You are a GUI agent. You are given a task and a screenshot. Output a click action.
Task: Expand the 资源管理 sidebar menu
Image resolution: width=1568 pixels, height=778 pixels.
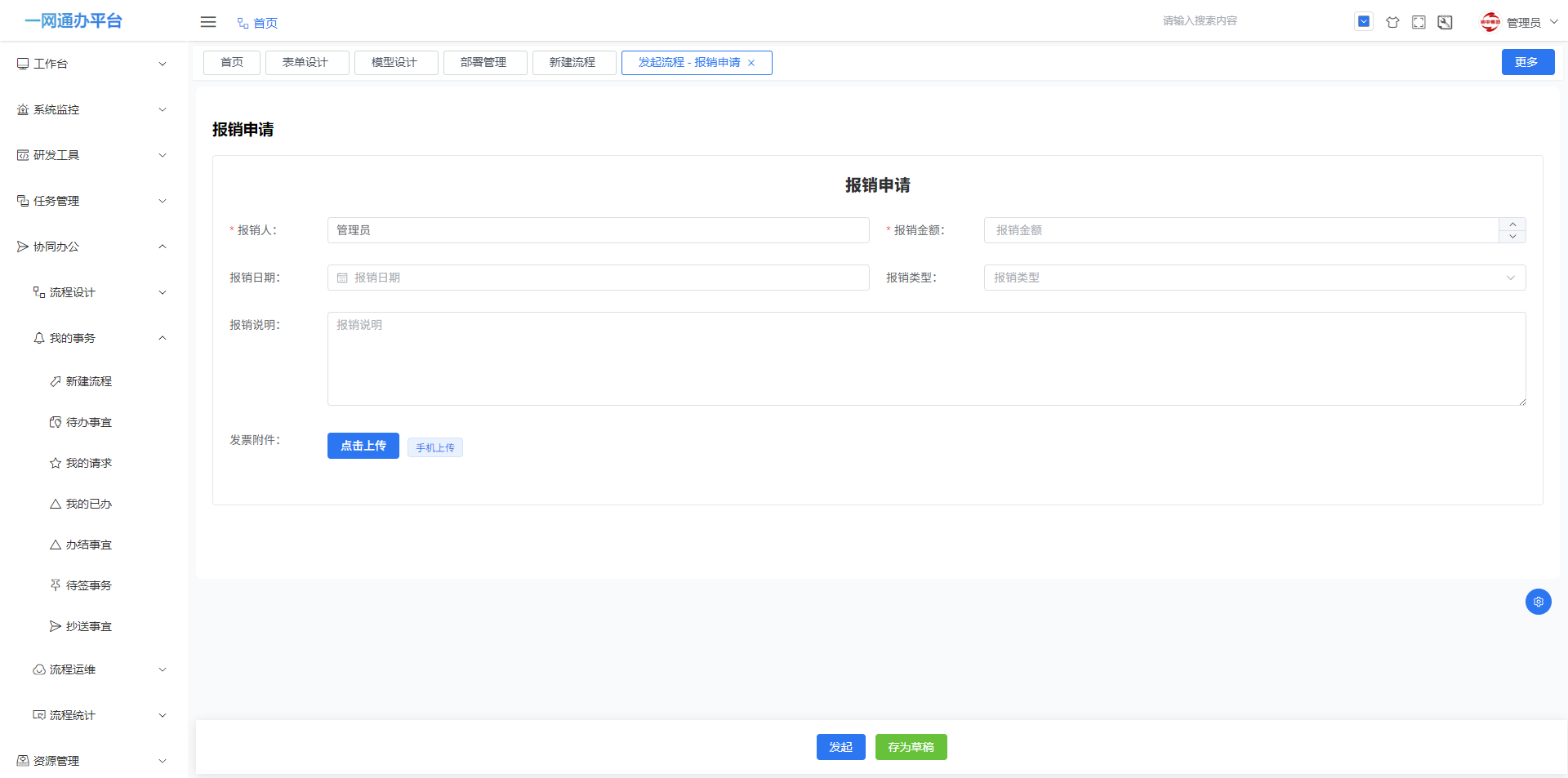tap(94, 761)
